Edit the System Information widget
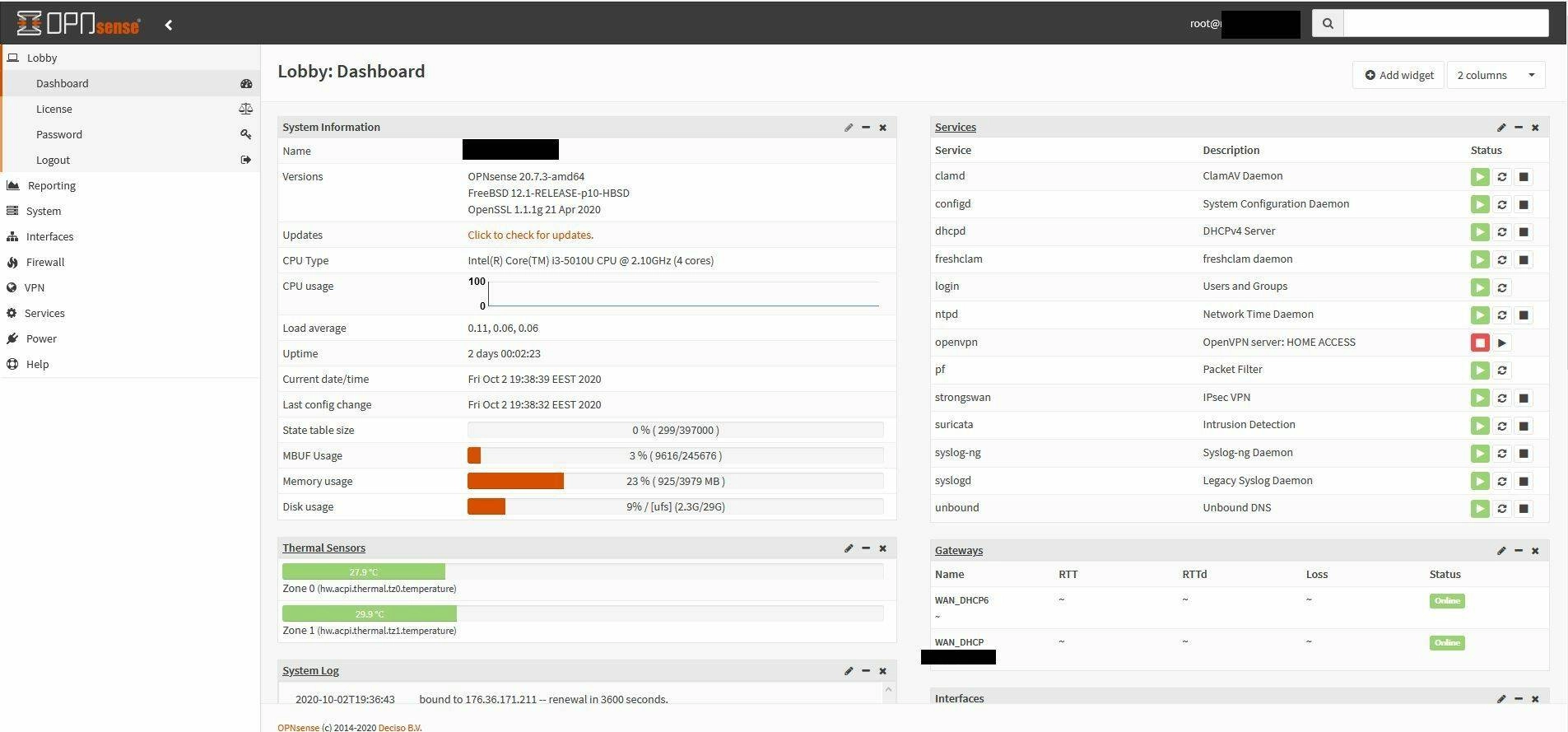 point(849,128)
